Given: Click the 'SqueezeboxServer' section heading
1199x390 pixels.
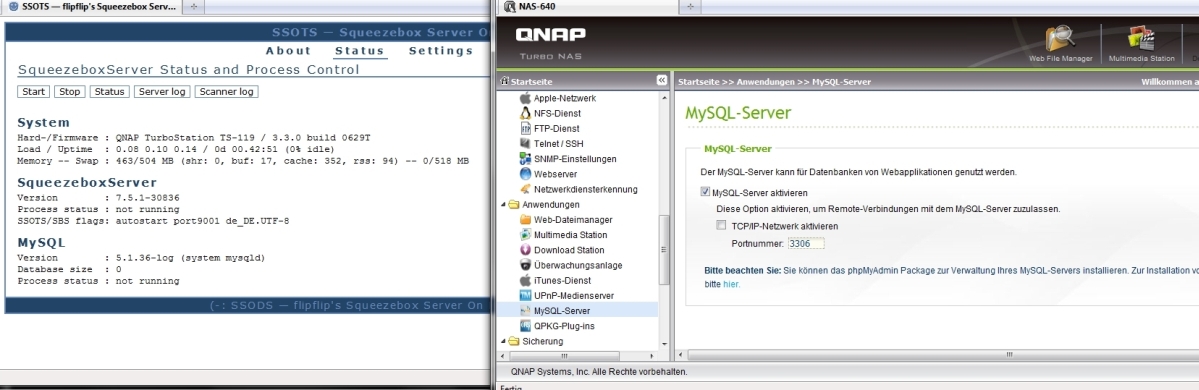Looking at the screenshot, I should (86, 183).
